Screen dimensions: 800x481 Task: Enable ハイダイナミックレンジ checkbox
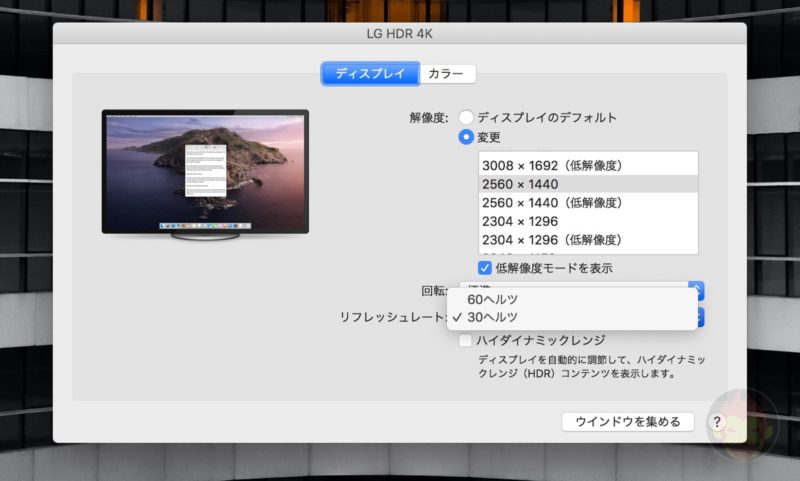tap(465, 340)
